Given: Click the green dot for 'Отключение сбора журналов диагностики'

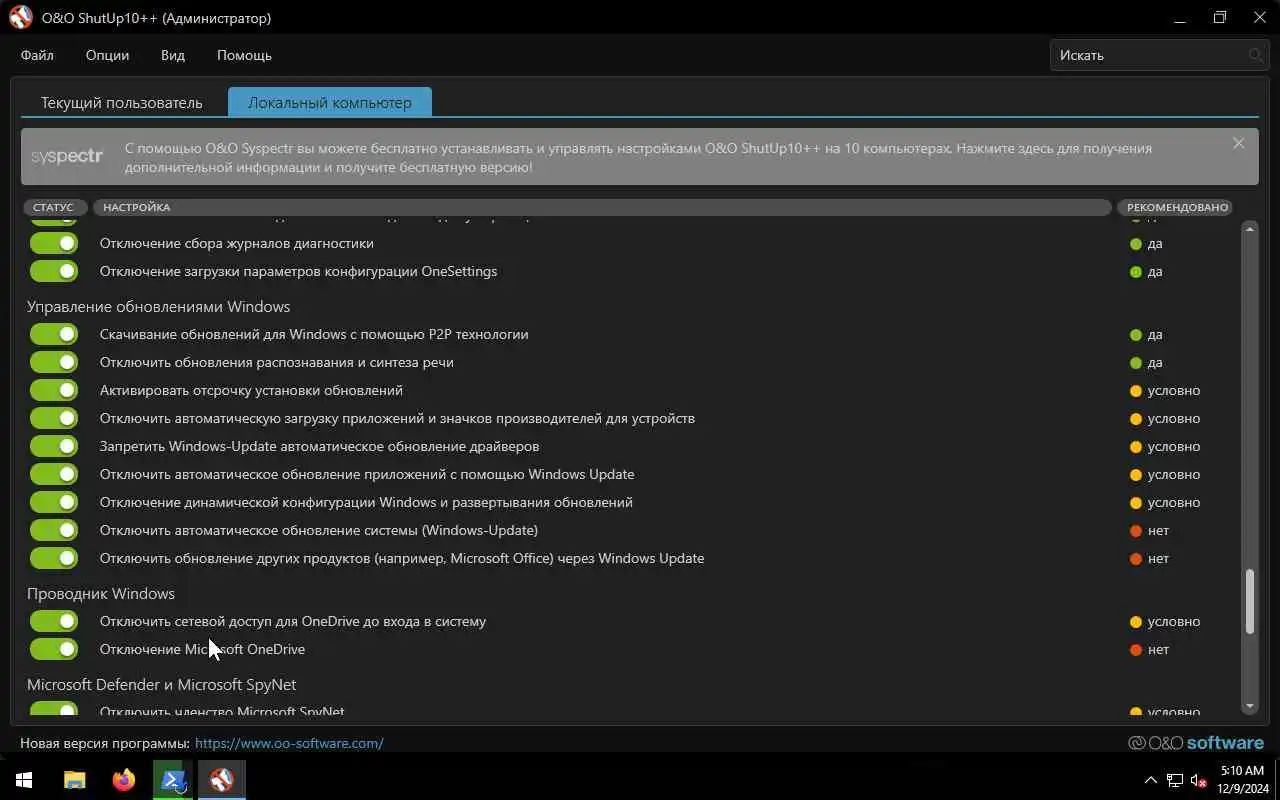Looking at the screenshot, I should 1135,244.
